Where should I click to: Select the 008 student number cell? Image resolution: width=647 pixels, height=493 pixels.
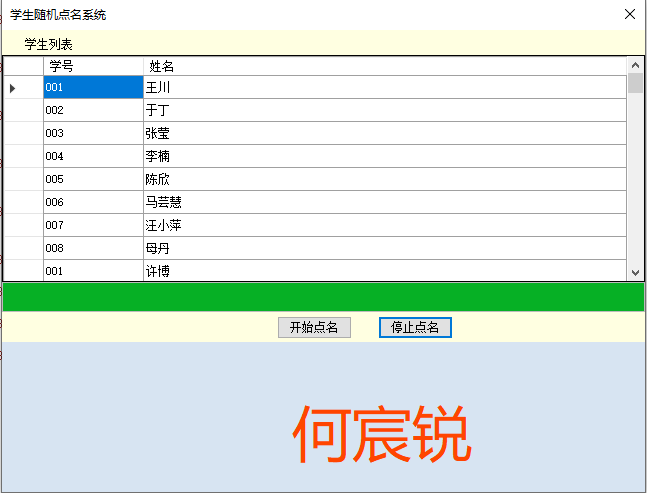point(93,248)
